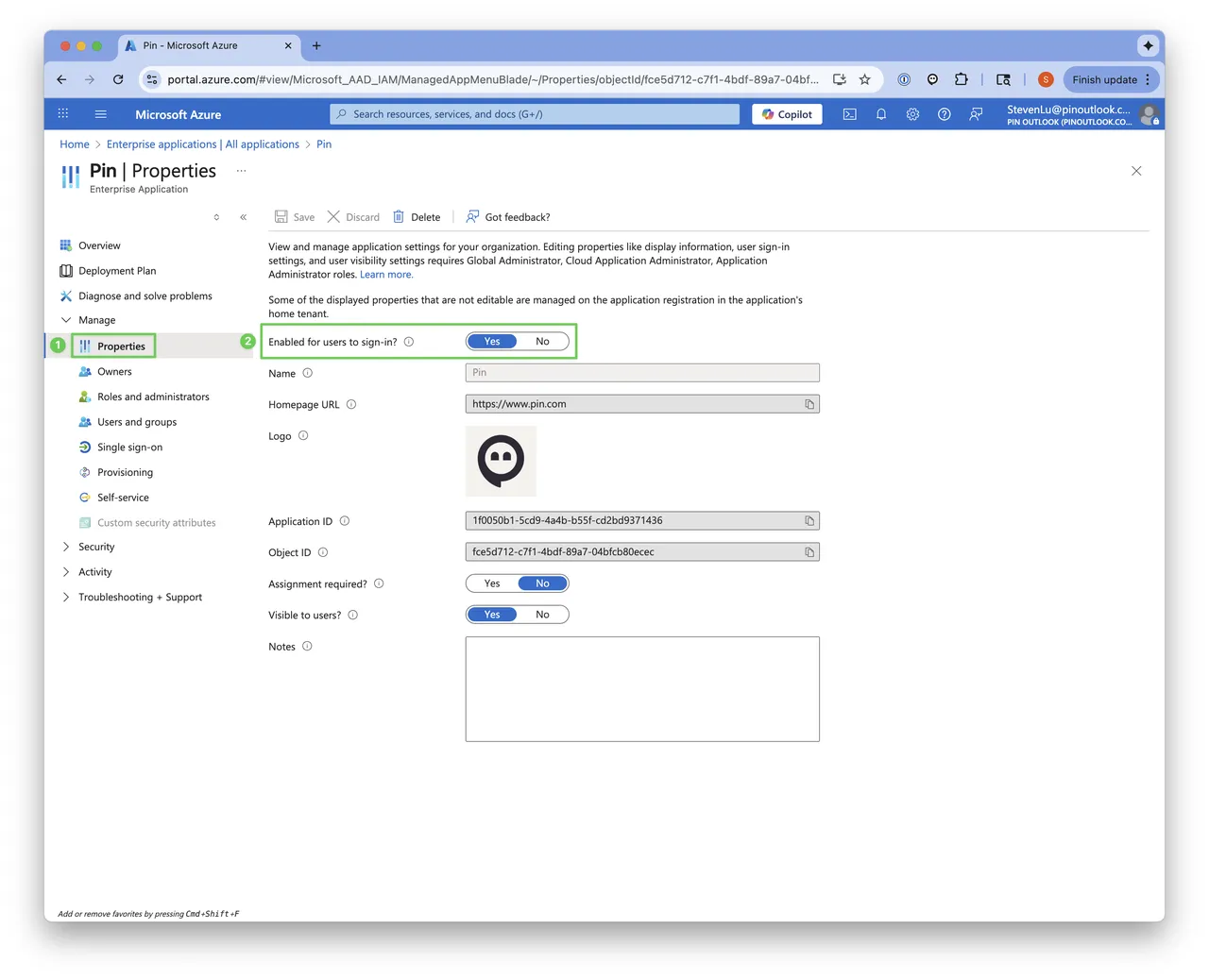This screenshot has width=1209, height=980.
Task: Open the header feedback icon
Action: coord(976,114)
